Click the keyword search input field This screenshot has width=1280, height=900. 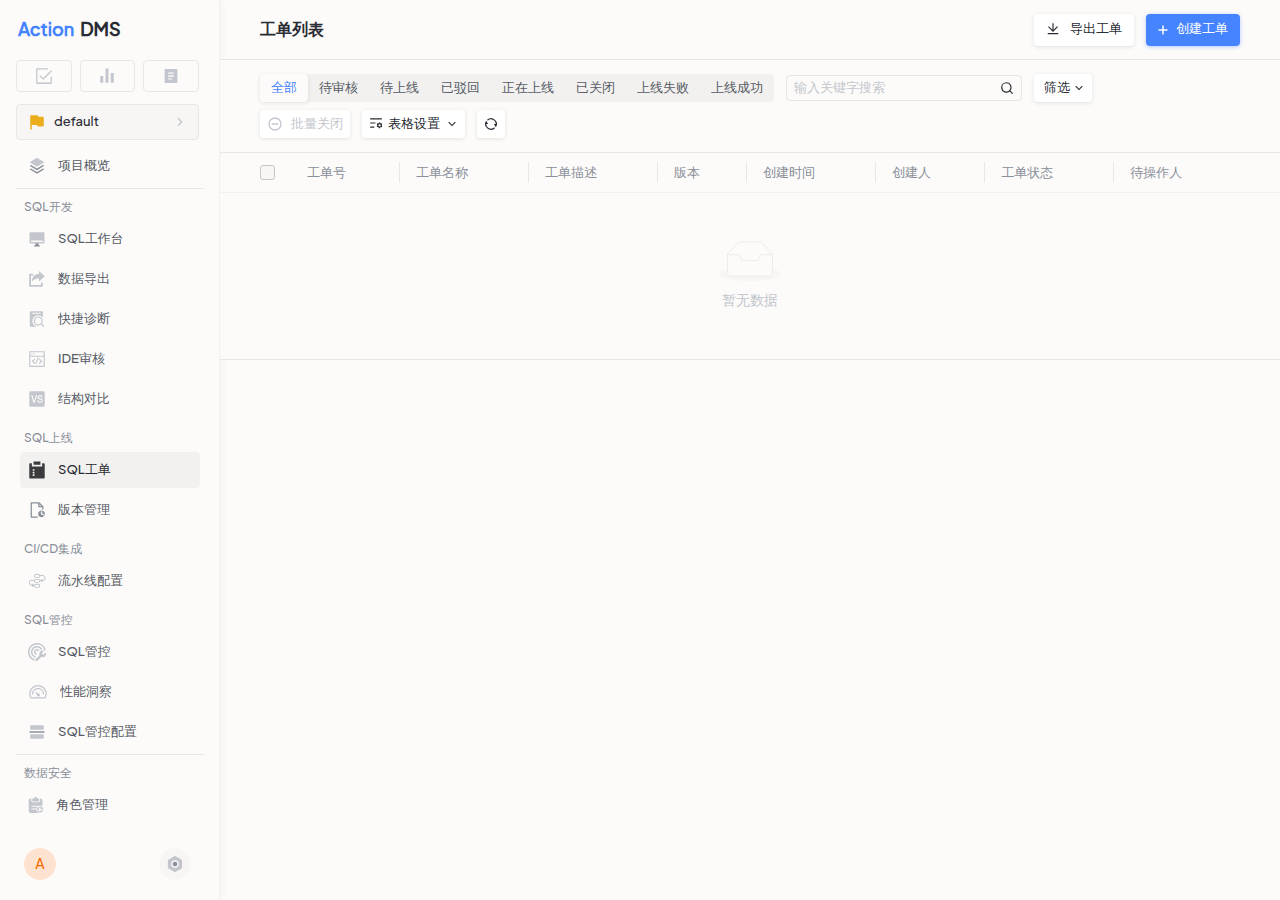[890, 87]
